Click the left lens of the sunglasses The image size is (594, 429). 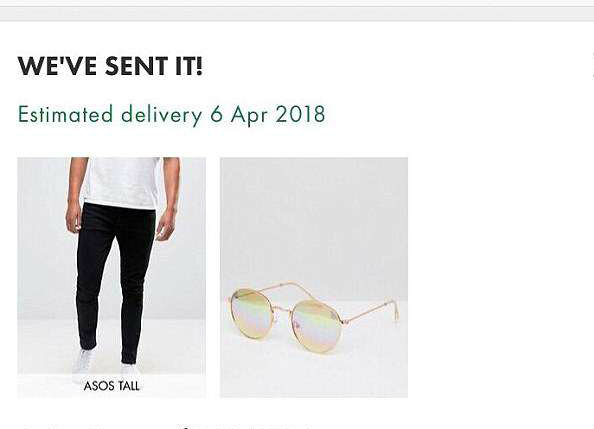(x=251, y=313)
